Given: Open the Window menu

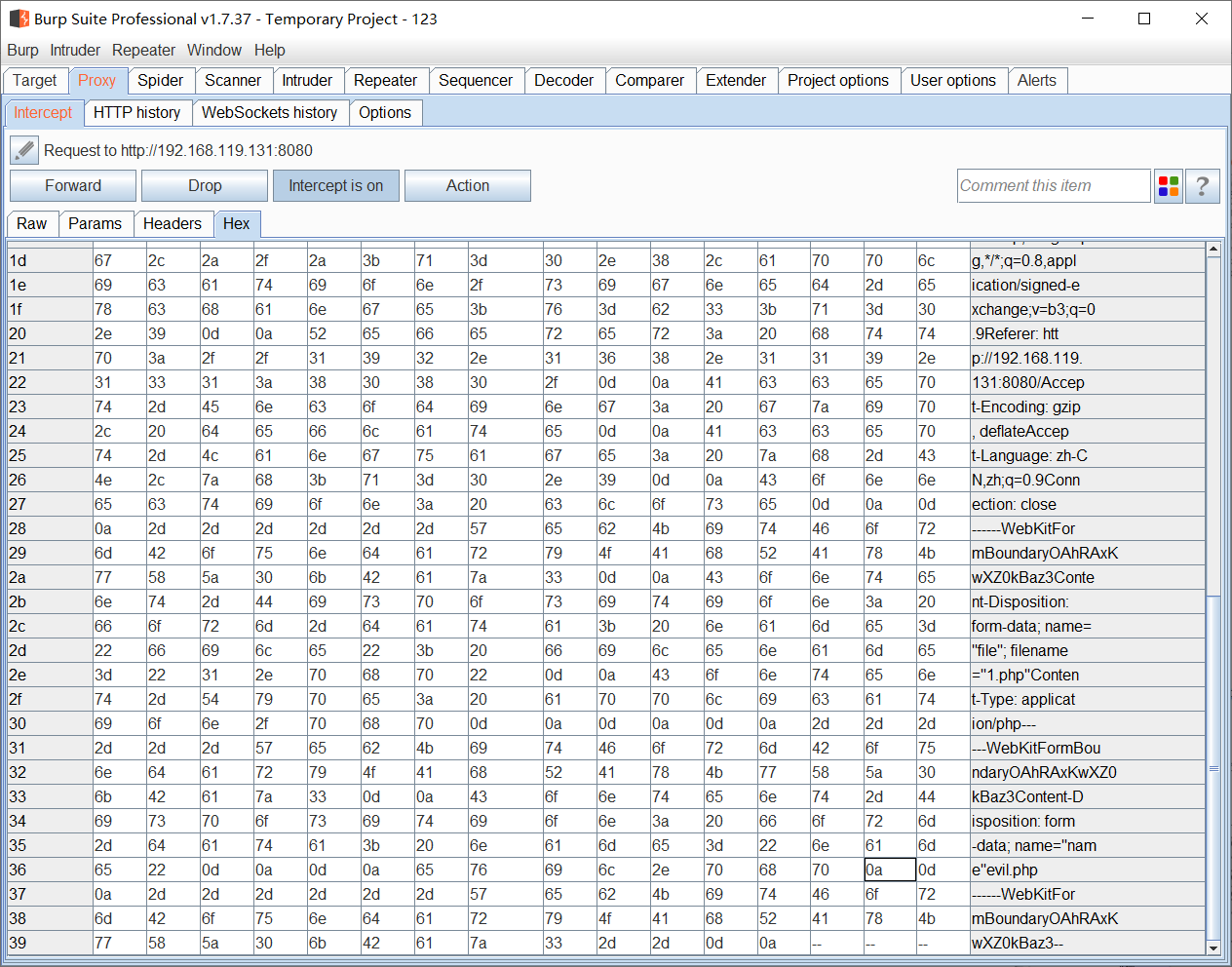Looking at the screenshot, I should 214,51.
